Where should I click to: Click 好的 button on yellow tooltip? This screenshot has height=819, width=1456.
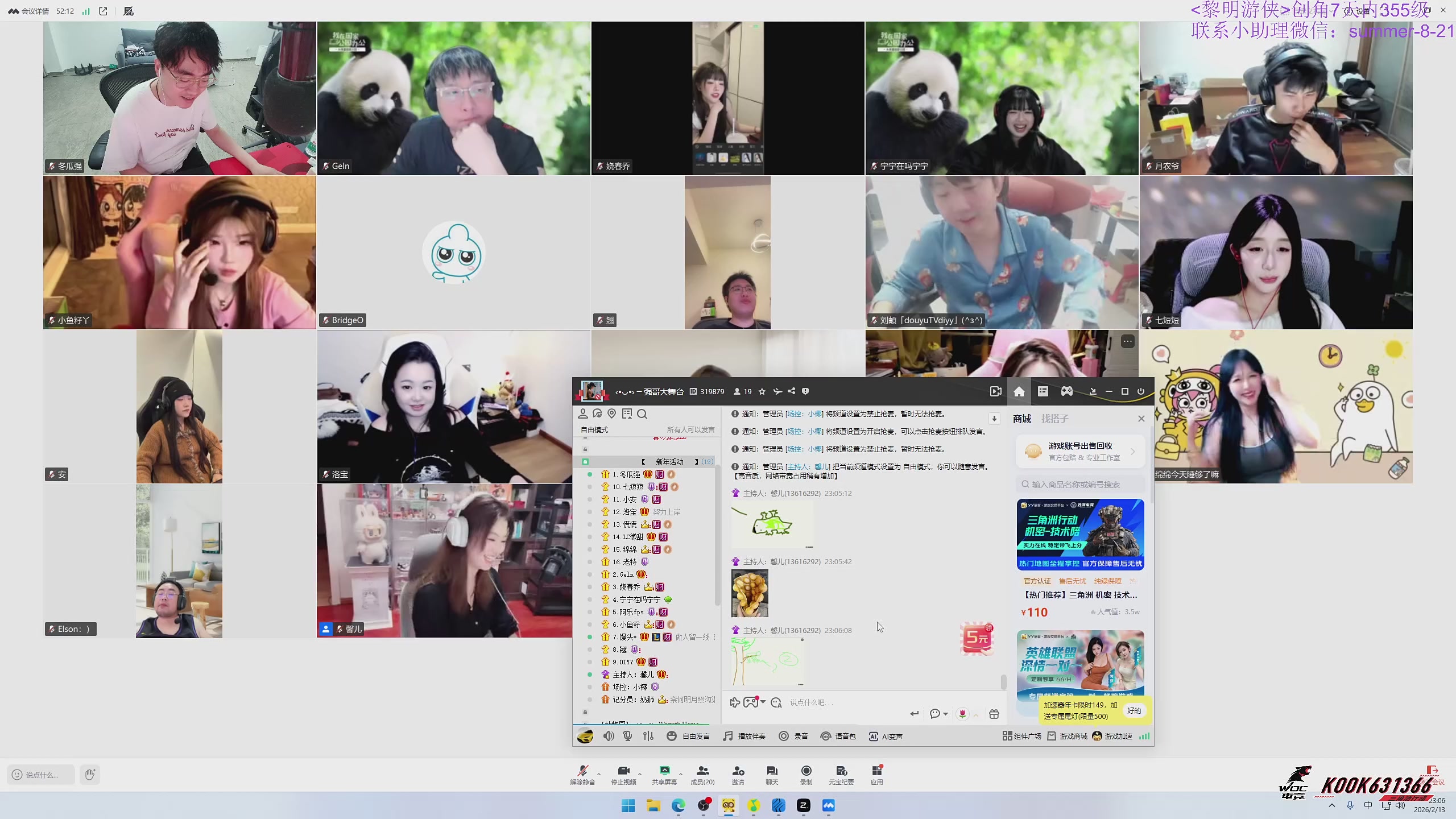tap(1134, 710)
